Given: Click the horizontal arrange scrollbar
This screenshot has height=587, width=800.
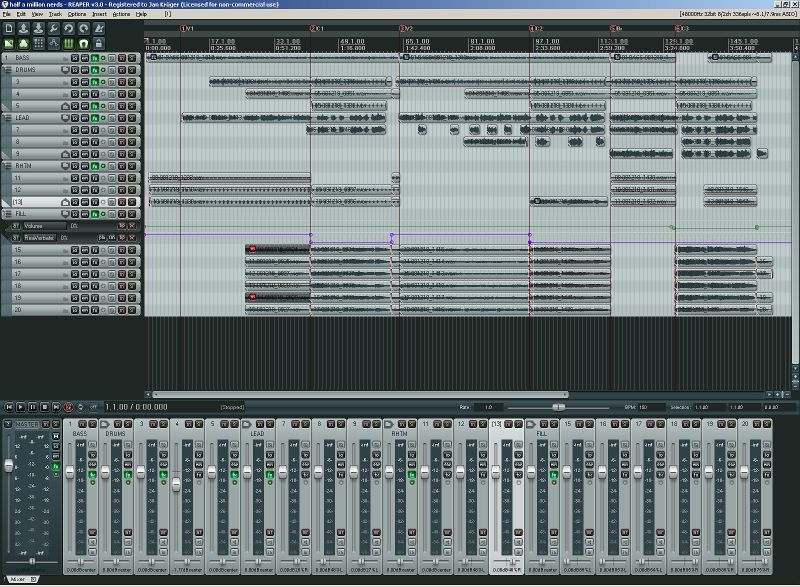Looking at the screenshot, I should click(x=360, y=394).
